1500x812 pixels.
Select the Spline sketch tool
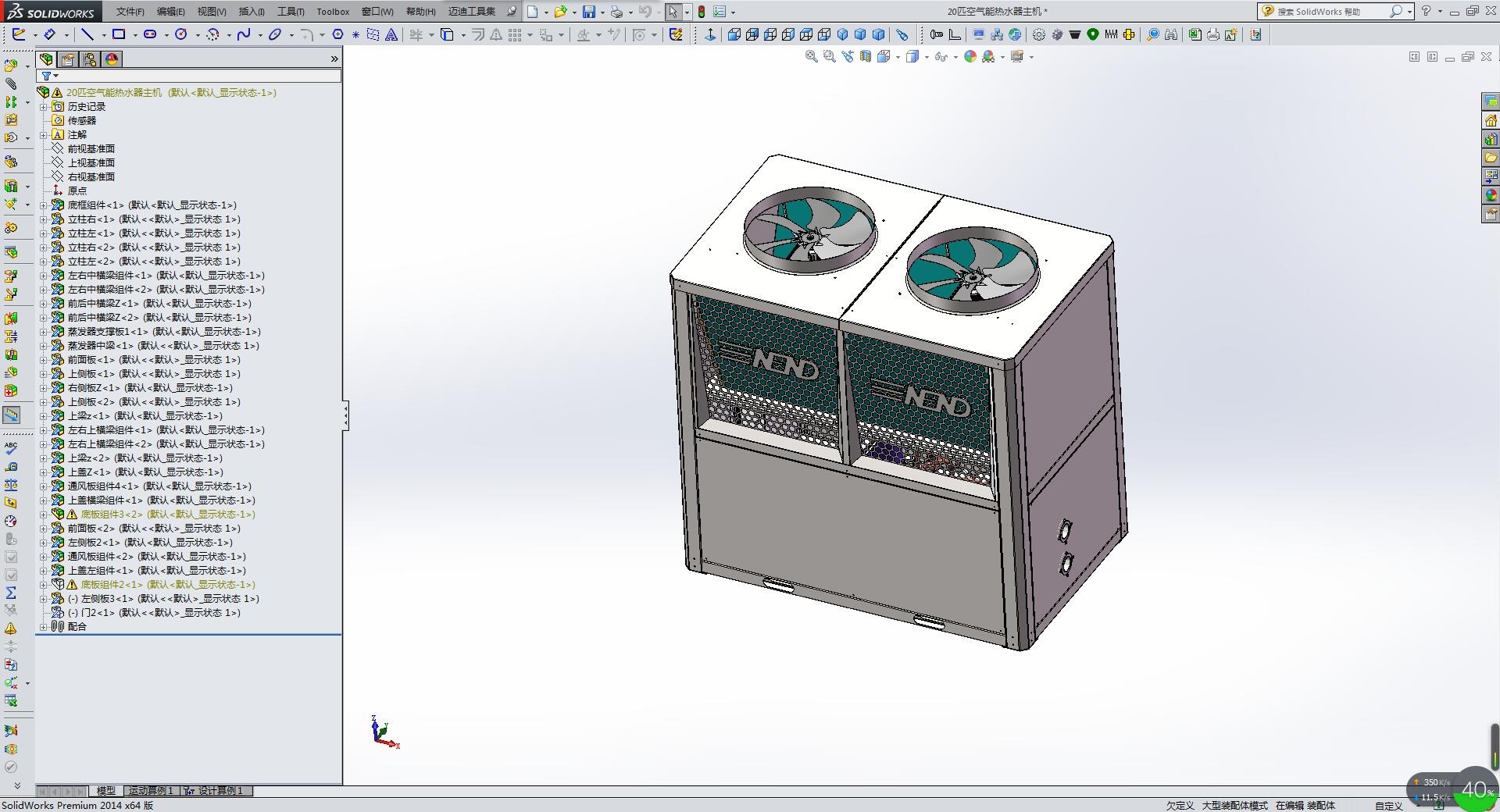click(244, 34)
